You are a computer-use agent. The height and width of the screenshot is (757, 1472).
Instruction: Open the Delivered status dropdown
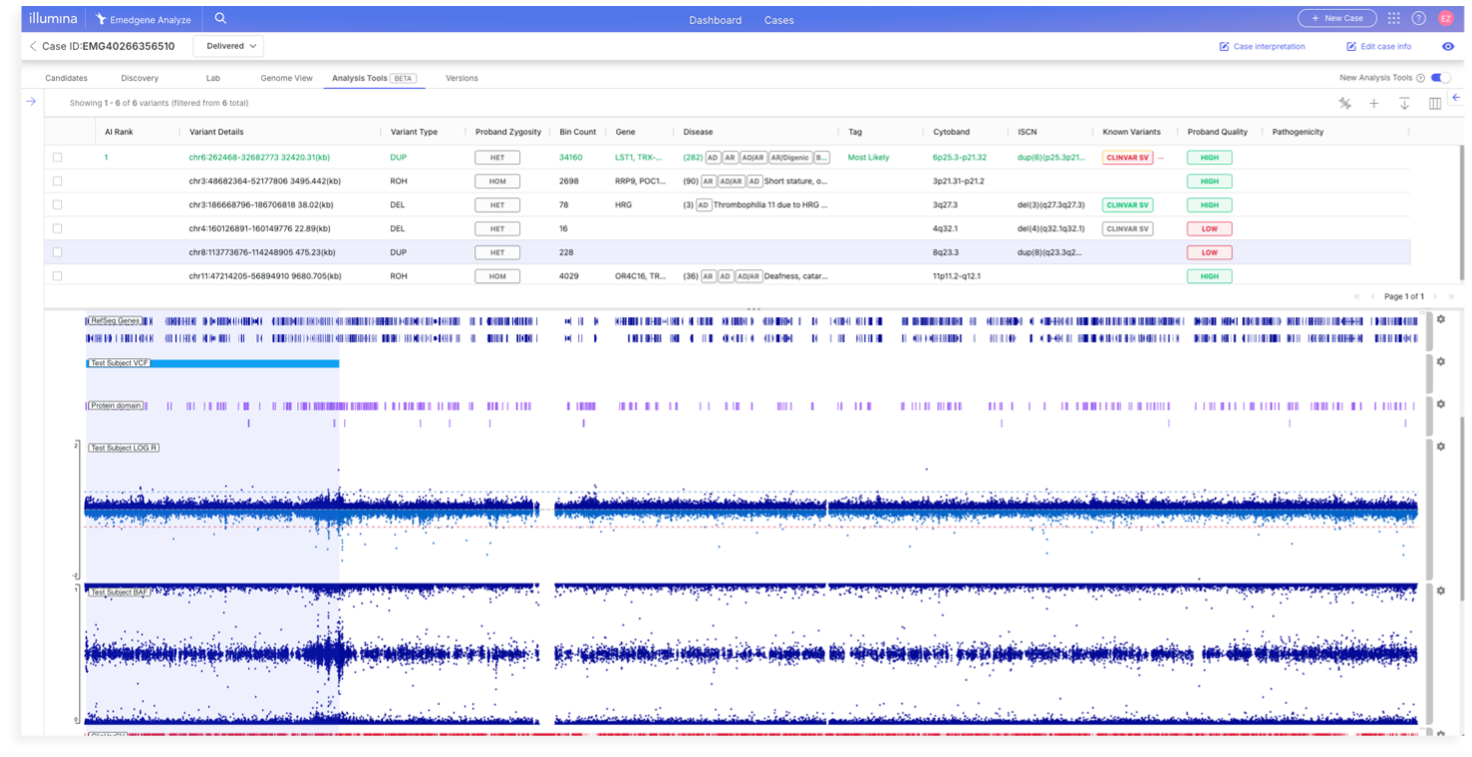(227, 46)
